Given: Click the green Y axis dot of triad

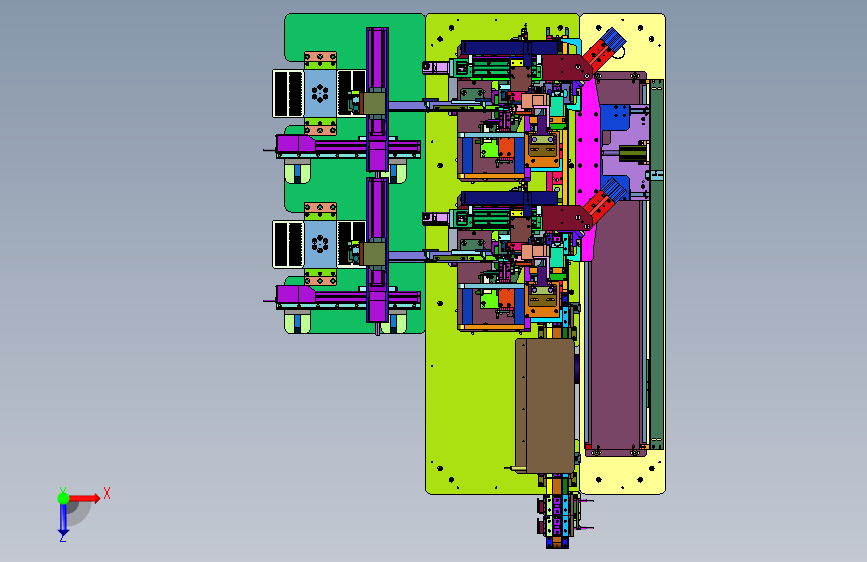Looking at the screenshot, I should tap(63, 498).
